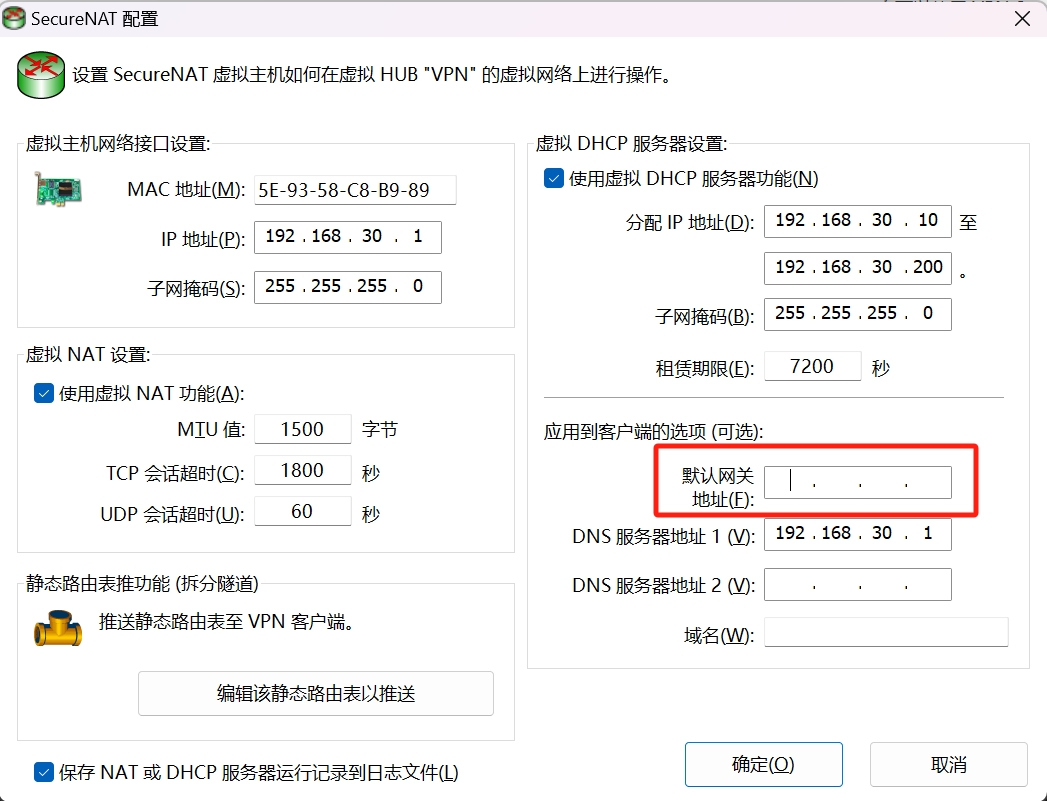Select the DNS server address 2 field
The image size is (1047, 801).
(858, 585)
